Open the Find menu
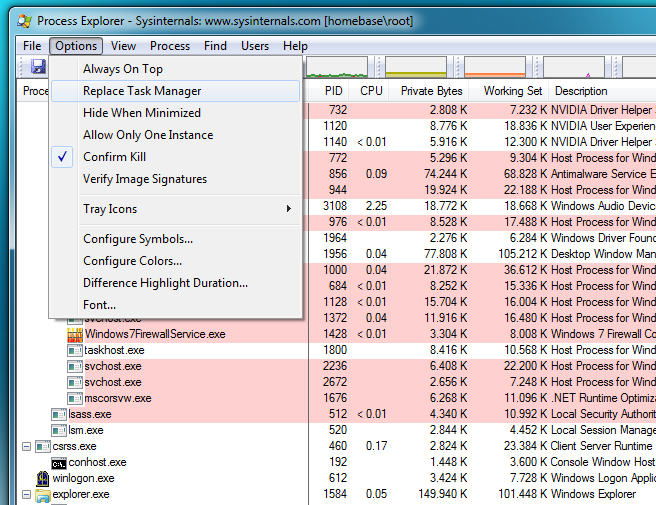Viewport: 656px width, 505px height. click(x=215, y=46)
